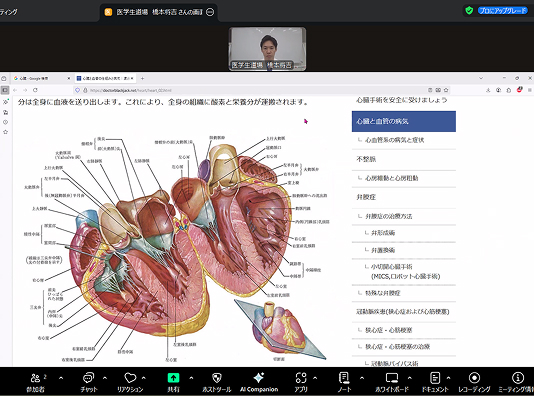
Task: Expand the chevron beside ノート
Action: tap(362, 378)
